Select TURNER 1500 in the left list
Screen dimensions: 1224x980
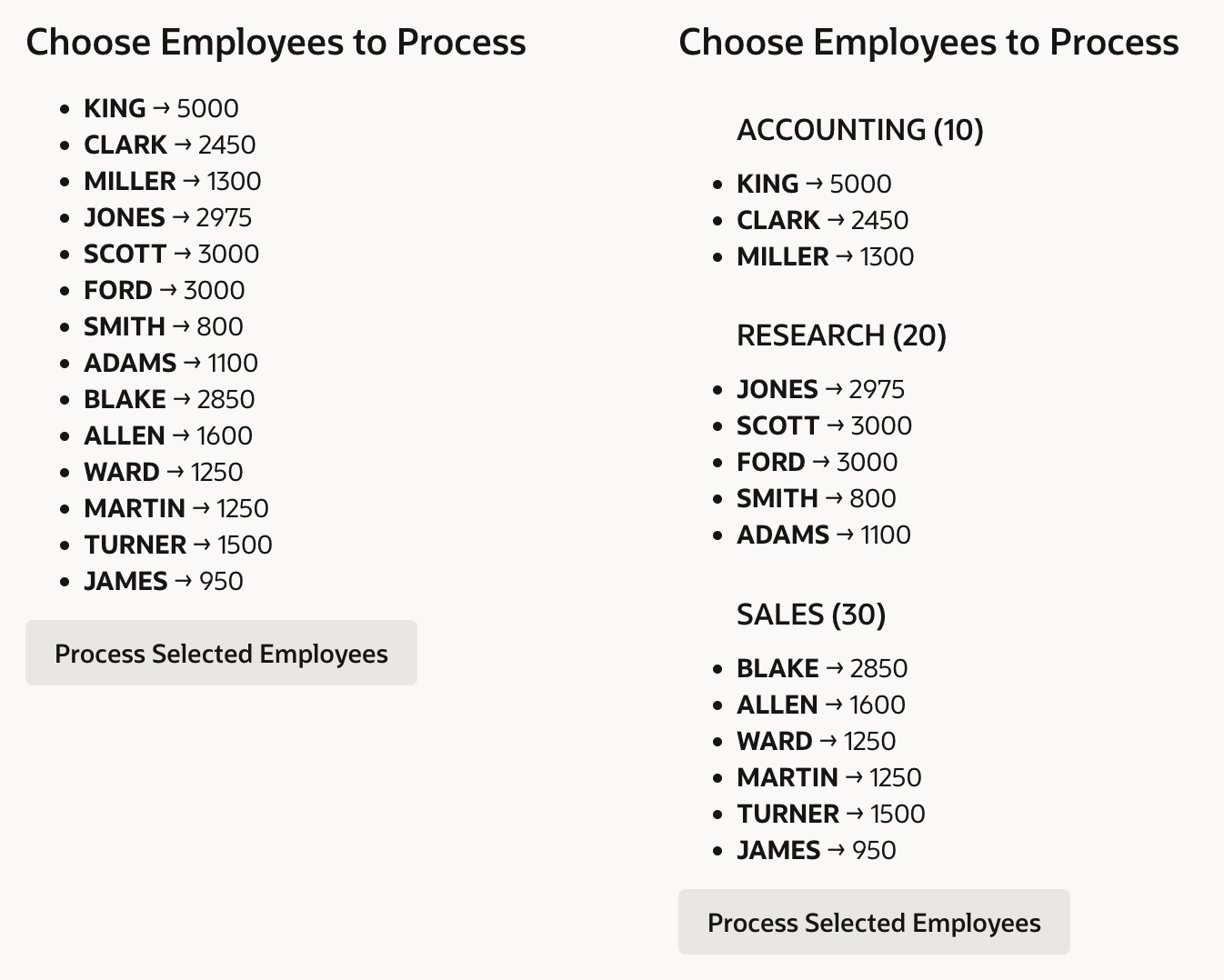[178, 545]
